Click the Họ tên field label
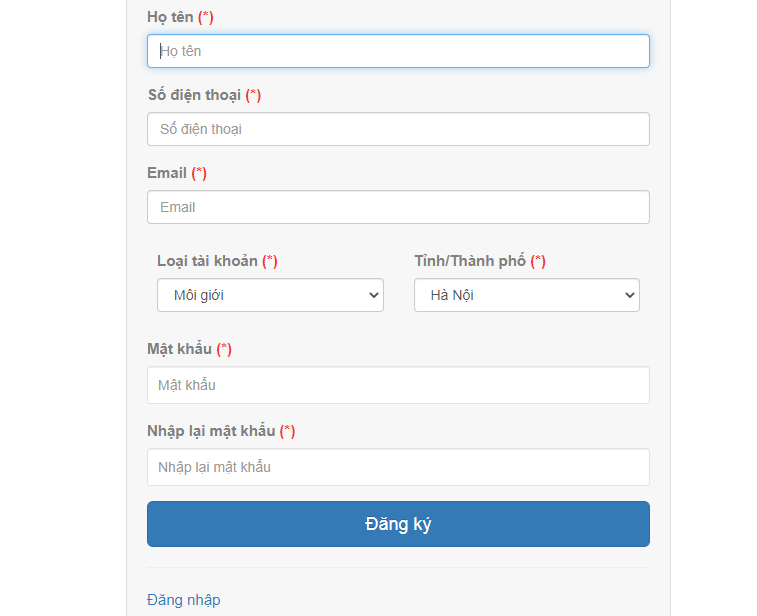Image resolution: width=757 pixels, height=616 pixels. tap(170, 17)
